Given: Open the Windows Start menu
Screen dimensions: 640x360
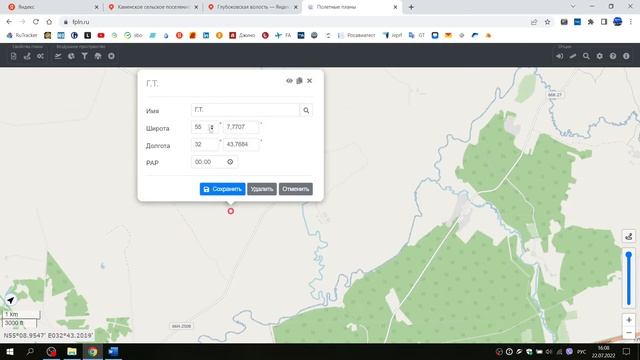Looking at the screenshot, I should [10, 351].
